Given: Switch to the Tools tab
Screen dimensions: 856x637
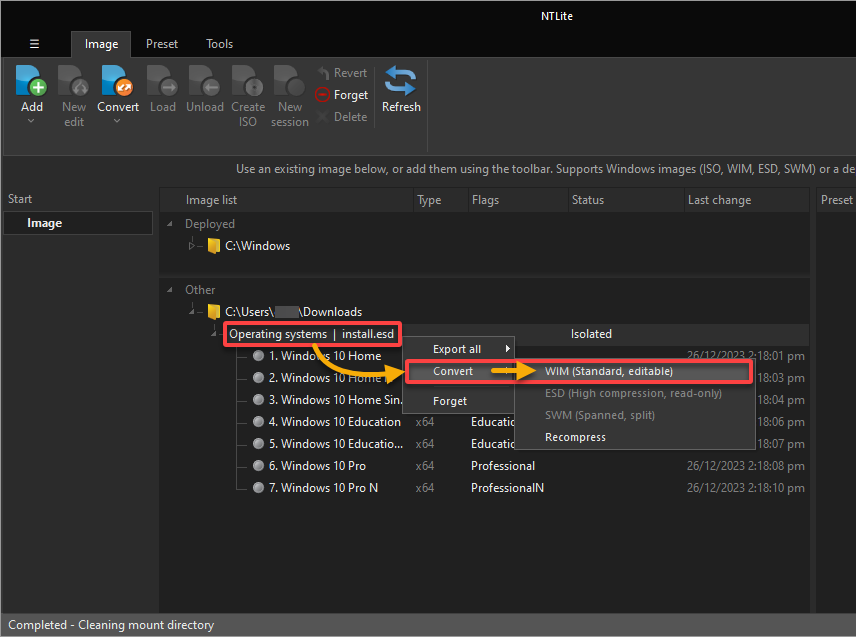Looking at the screenshot, I should click(x=219, y=44).
